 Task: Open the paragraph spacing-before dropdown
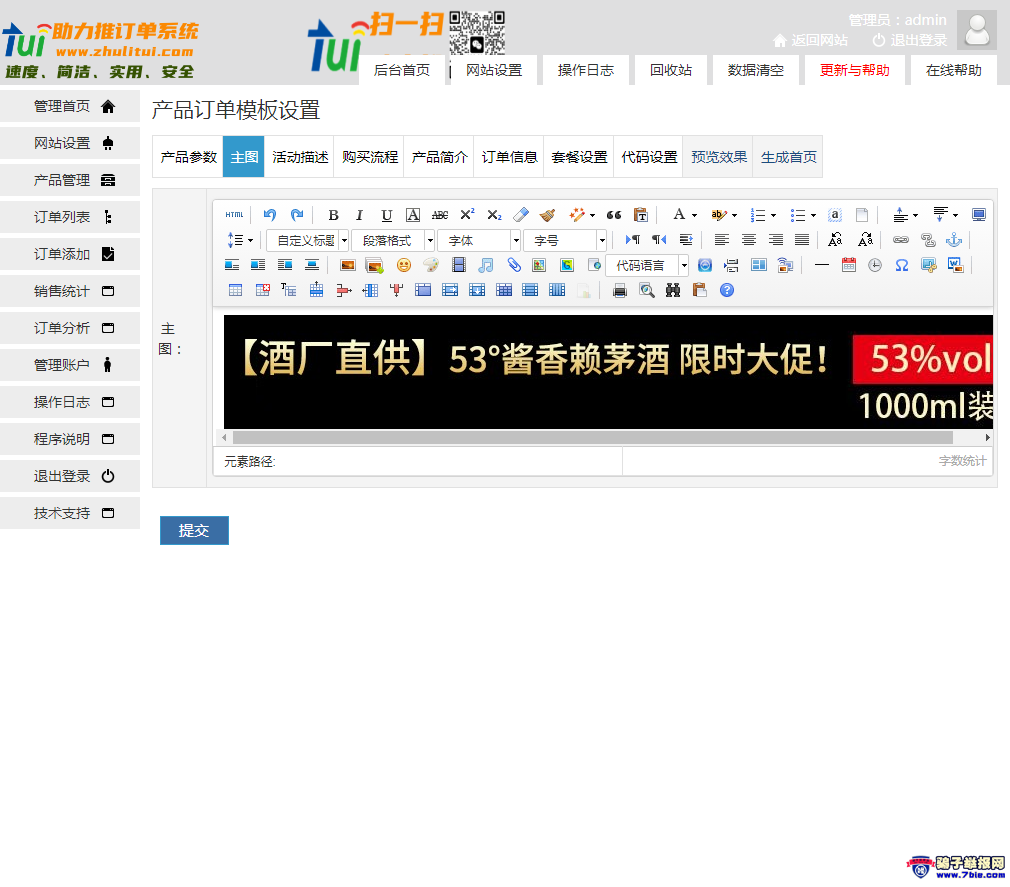click(x=906, y=215)
